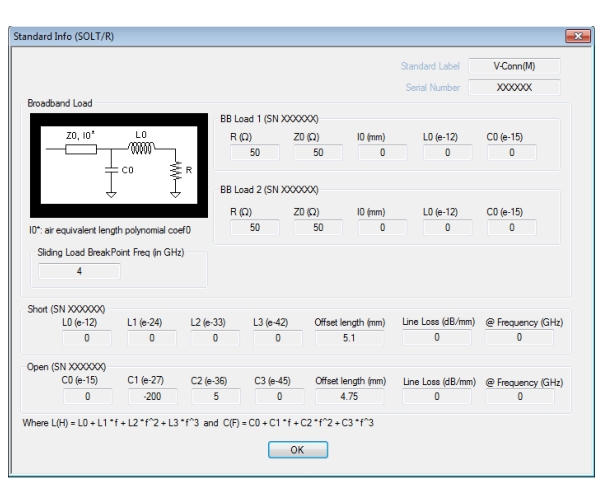The height and width of the screenshot is (483, 605).
Task: Click Short L2 (e-33) field
Action: coord(215,338)
